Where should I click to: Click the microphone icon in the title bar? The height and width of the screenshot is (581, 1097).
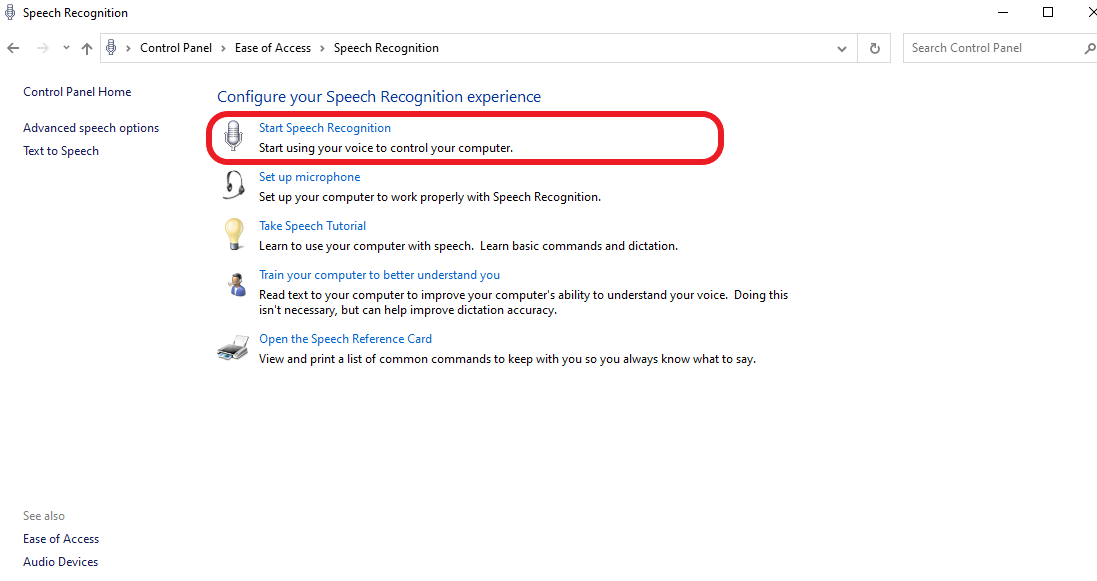point(10,12)
